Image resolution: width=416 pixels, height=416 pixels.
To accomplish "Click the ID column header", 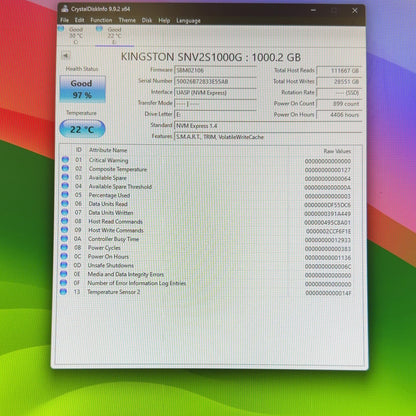I will 79,150.
